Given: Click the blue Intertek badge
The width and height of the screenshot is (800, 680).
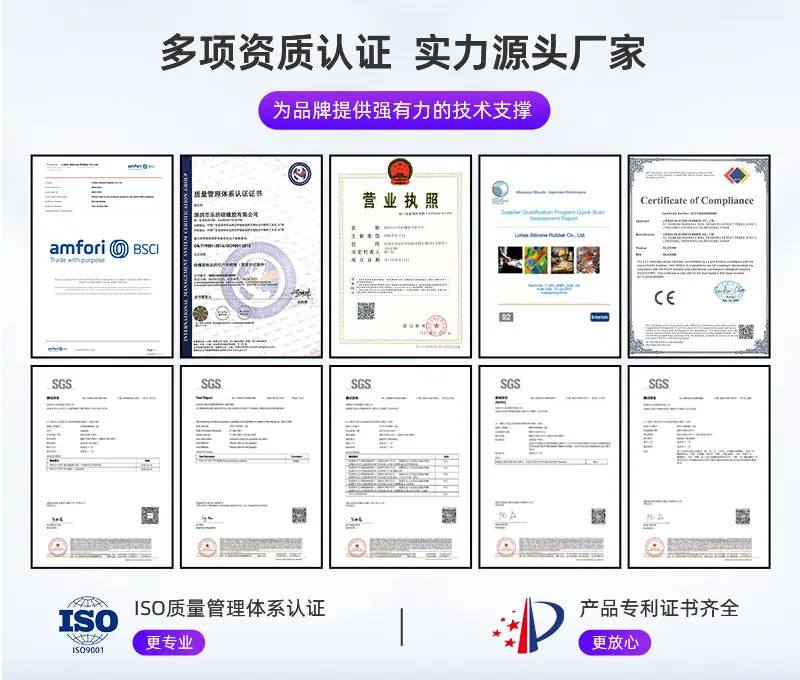Looking at the screenshot, I should point(599,317).
